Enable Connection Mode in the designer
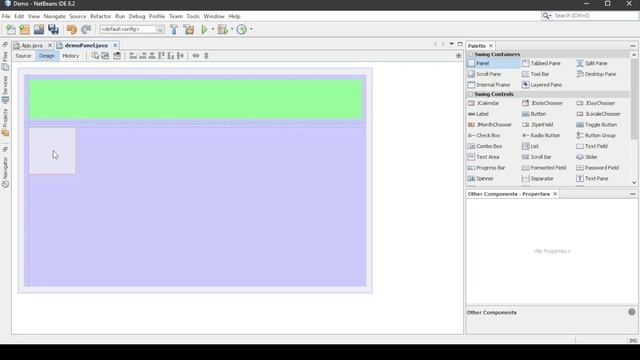Viewport: 640px width, 360px height. (x=105, y=56)
